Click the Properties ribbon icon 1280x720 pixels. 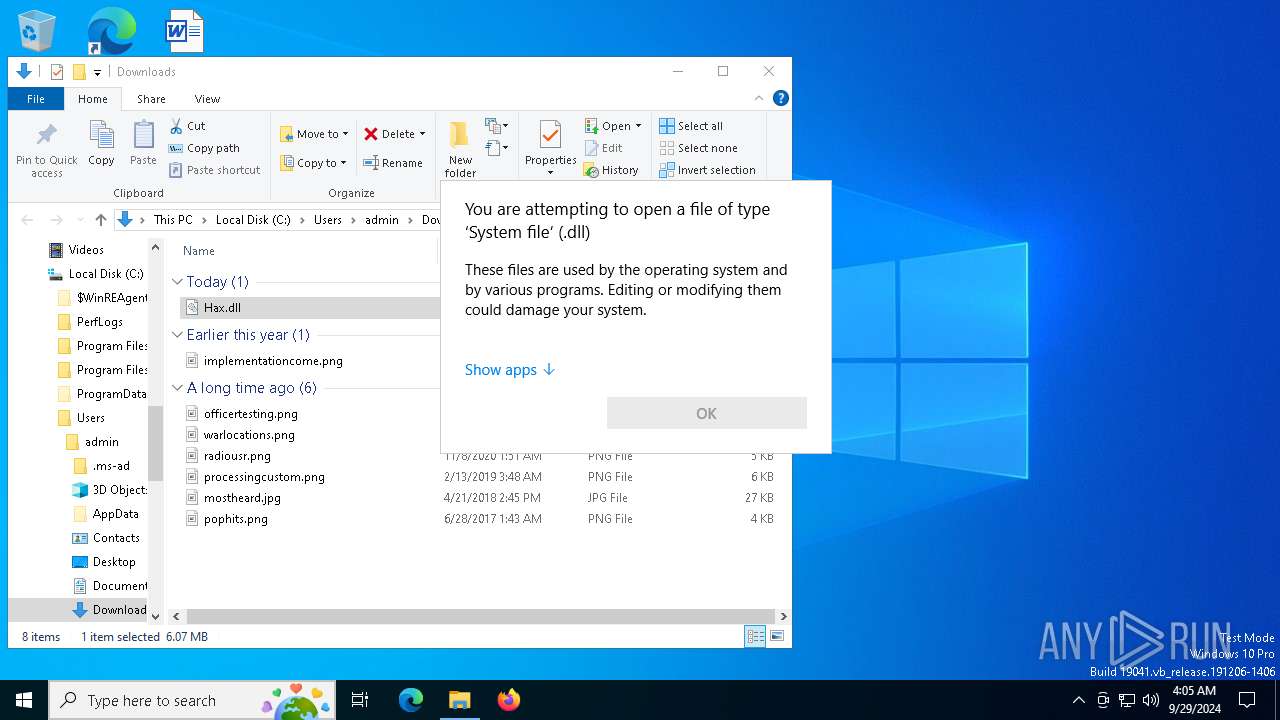550,135
